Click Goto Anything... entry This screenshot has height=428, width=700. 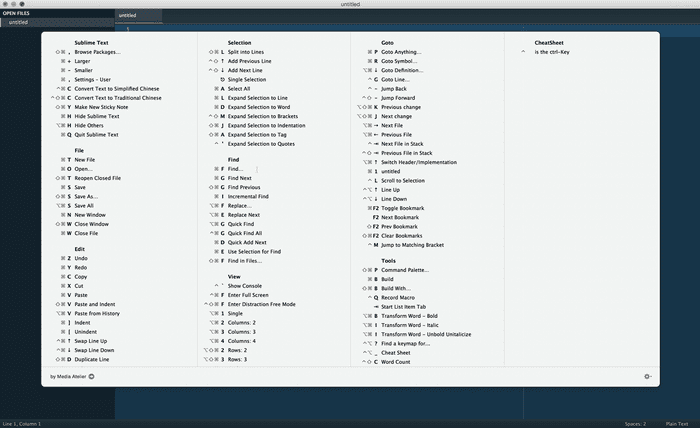pos(401,52)
